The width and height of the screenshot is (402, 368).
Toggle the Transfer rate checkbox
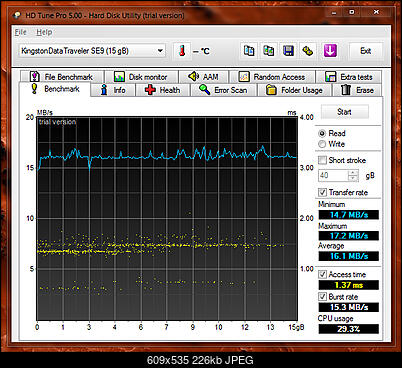click(322, 192)
